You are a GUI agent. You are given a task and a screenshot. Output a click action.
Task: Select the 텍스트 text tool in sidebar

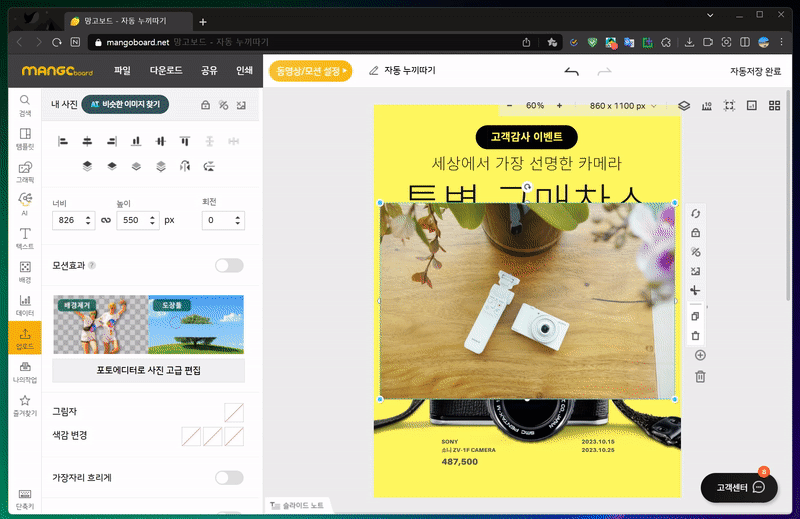pyautogui.click(x=24, y=238)
